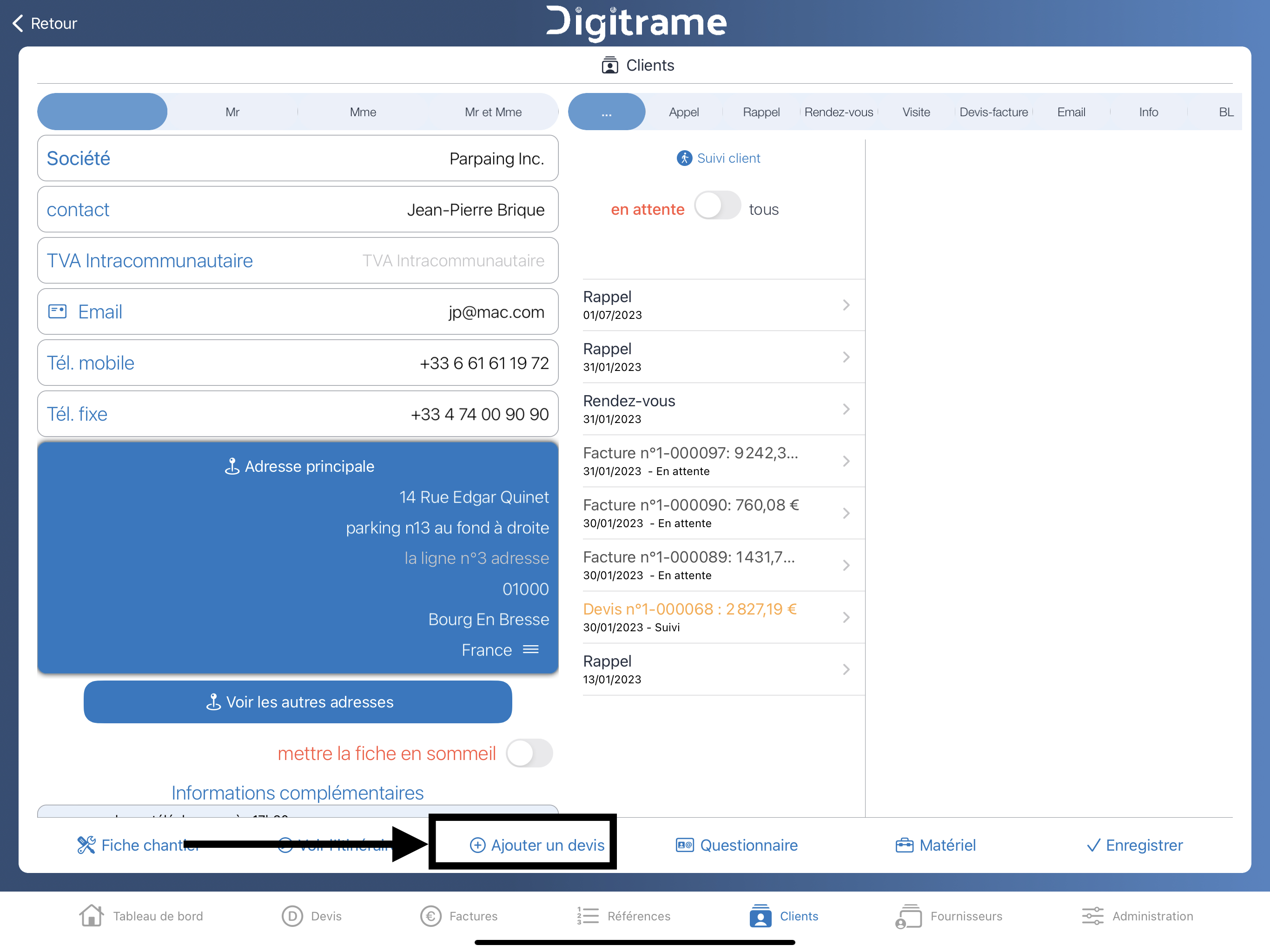The width and height of the screenshot is (1270, 952).
Task: Open Rappel 13/01/2023 chevron
Action: (x=847, y=669)
